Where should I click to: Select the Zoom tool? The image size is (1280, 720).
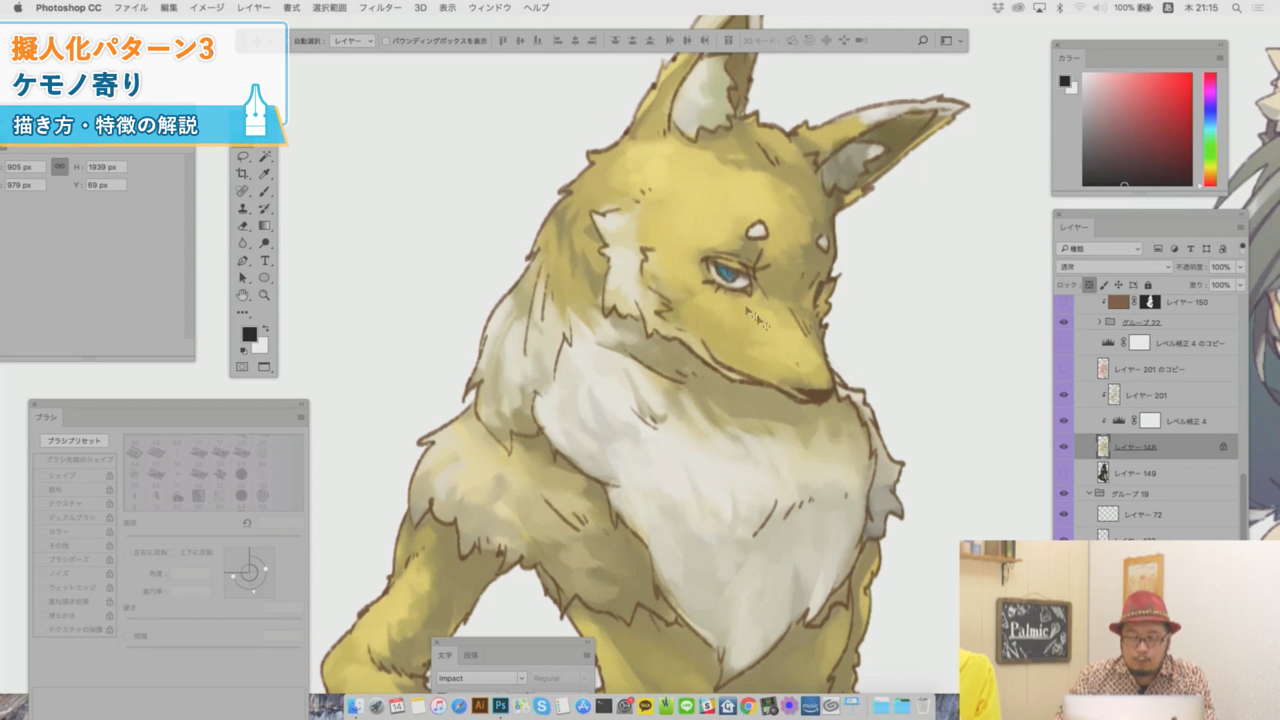265,295
